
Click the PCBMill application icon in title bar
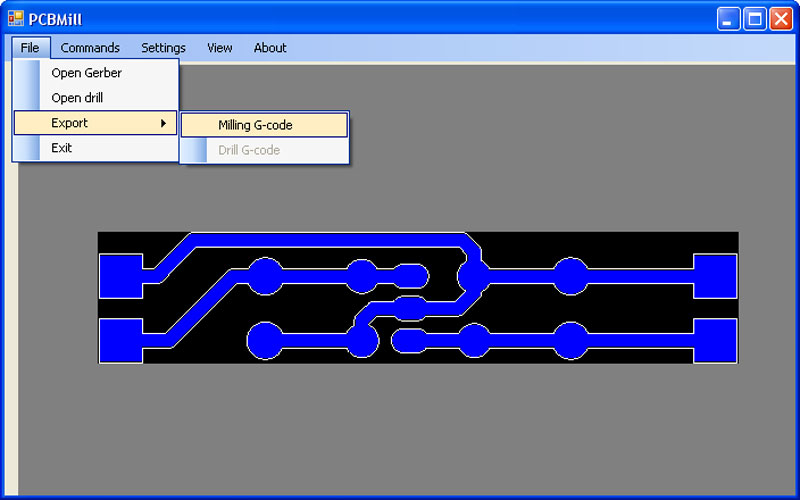pos(16,18)
